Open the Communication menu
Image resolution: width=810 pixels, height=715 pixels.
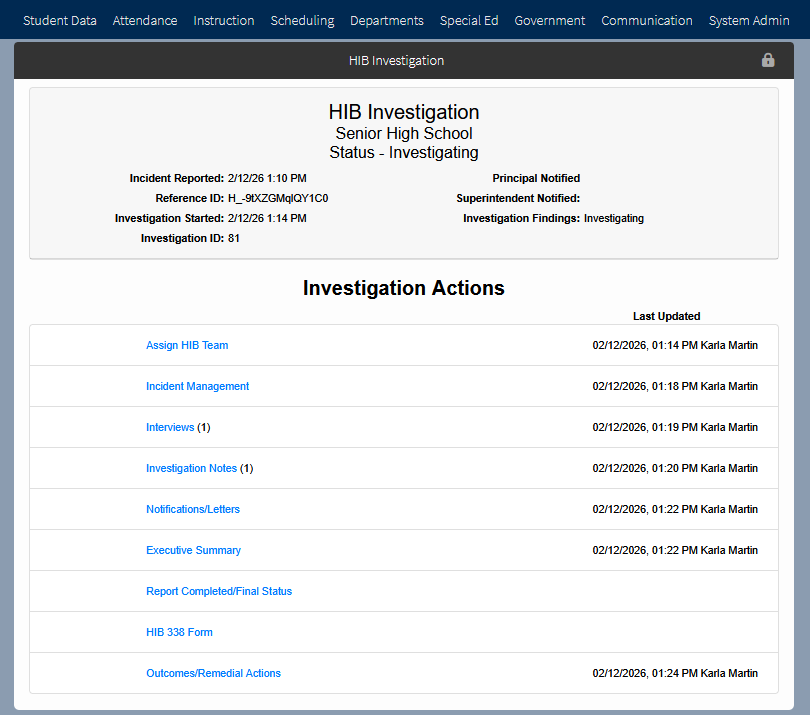(646, 20)
